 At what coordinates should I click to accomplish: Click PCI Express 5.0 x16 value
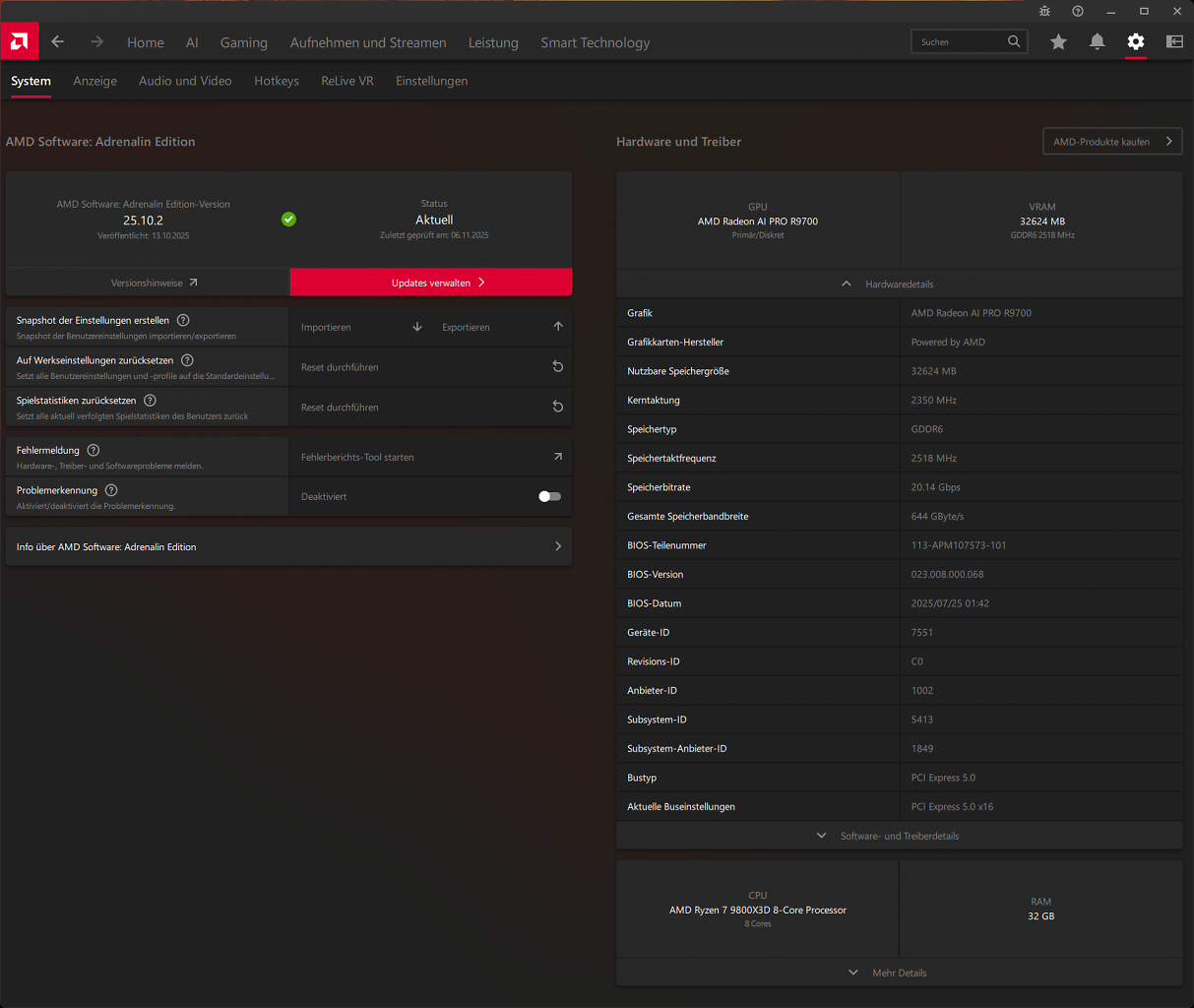(952, 806)
